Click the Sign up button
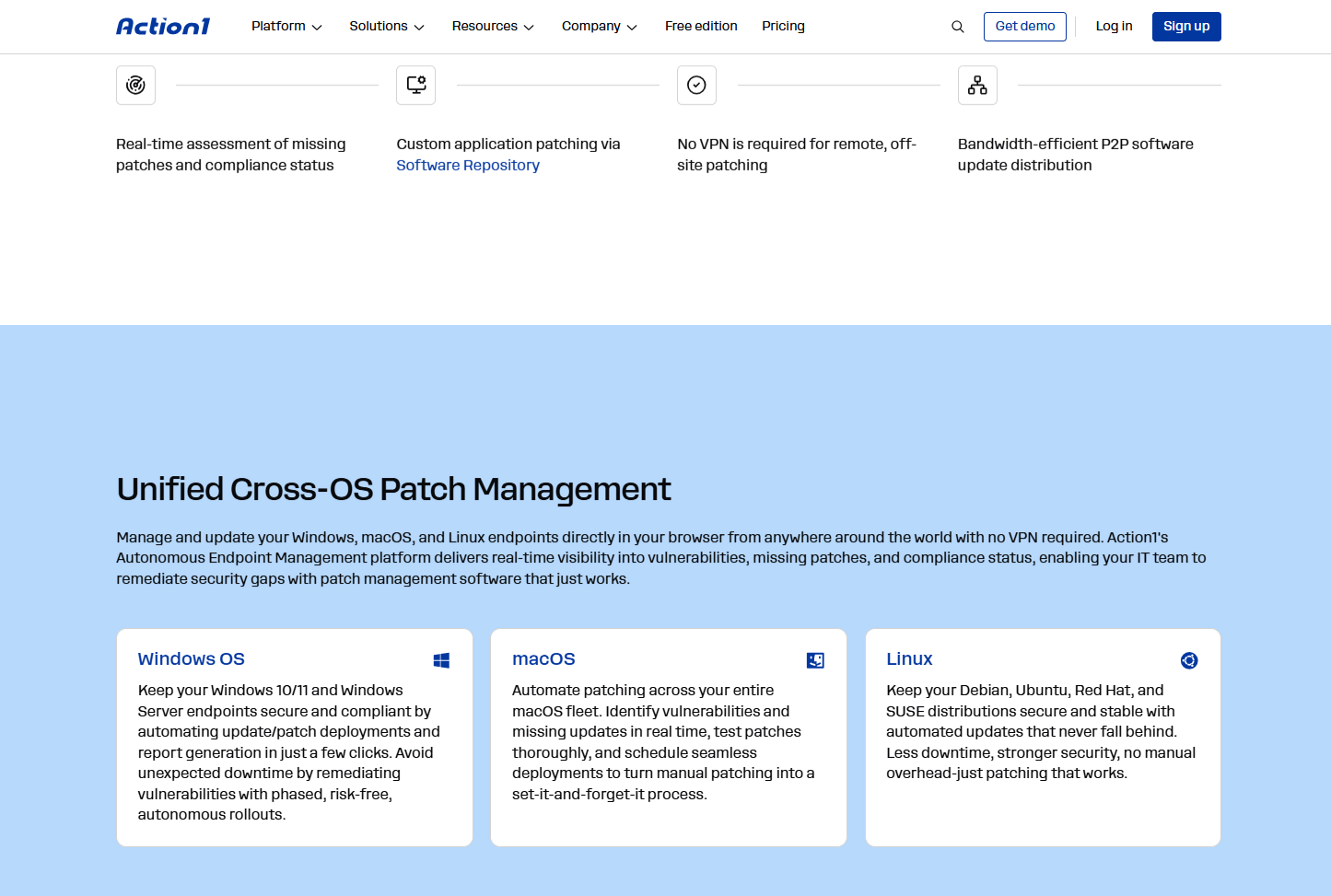This screenshot has width=1331, height=896. pyautogui.click(x=1186, y=27)
